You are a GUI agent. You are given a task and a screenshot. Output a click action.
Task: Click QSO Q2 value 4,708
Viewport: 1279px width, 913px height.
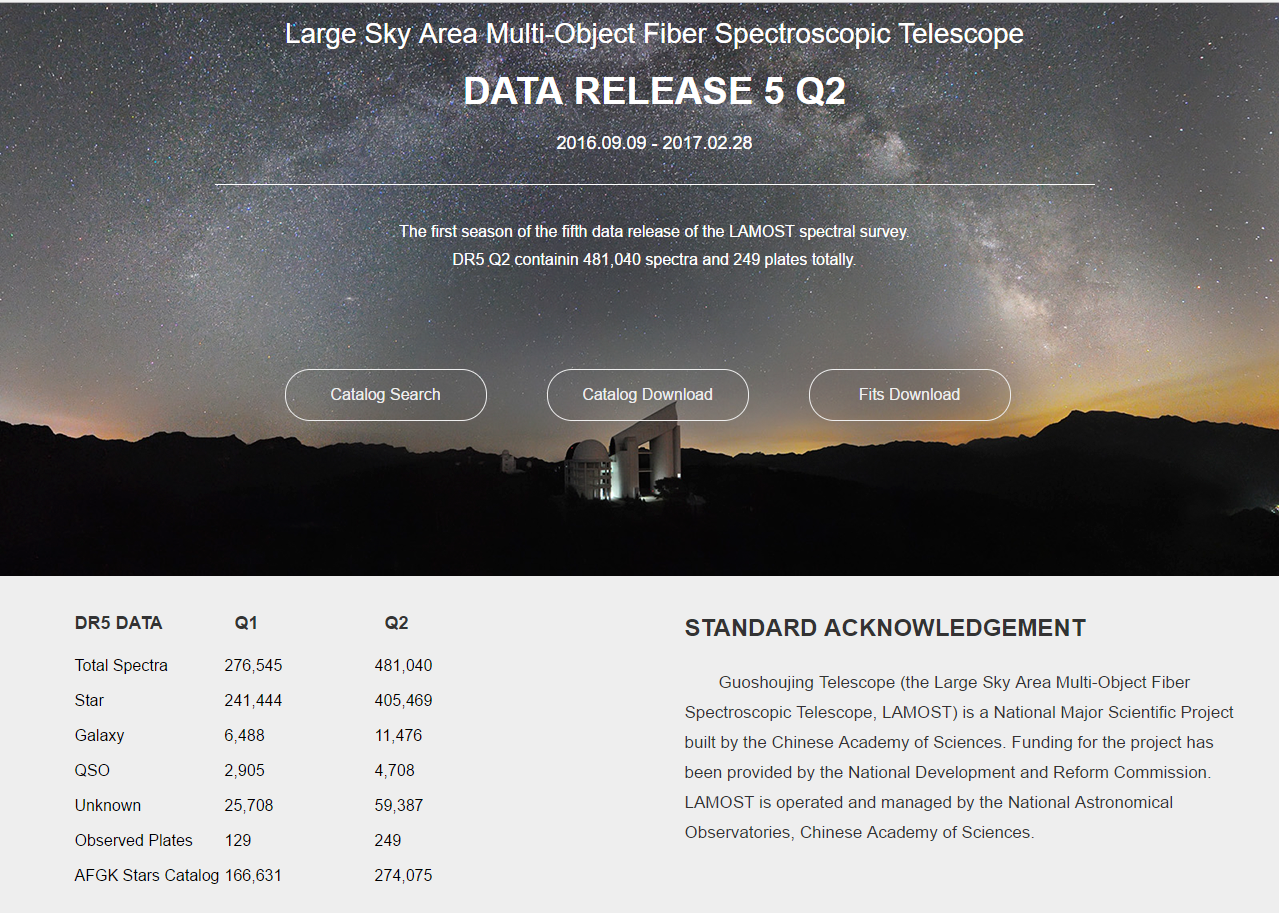click(x=395, y=771)
